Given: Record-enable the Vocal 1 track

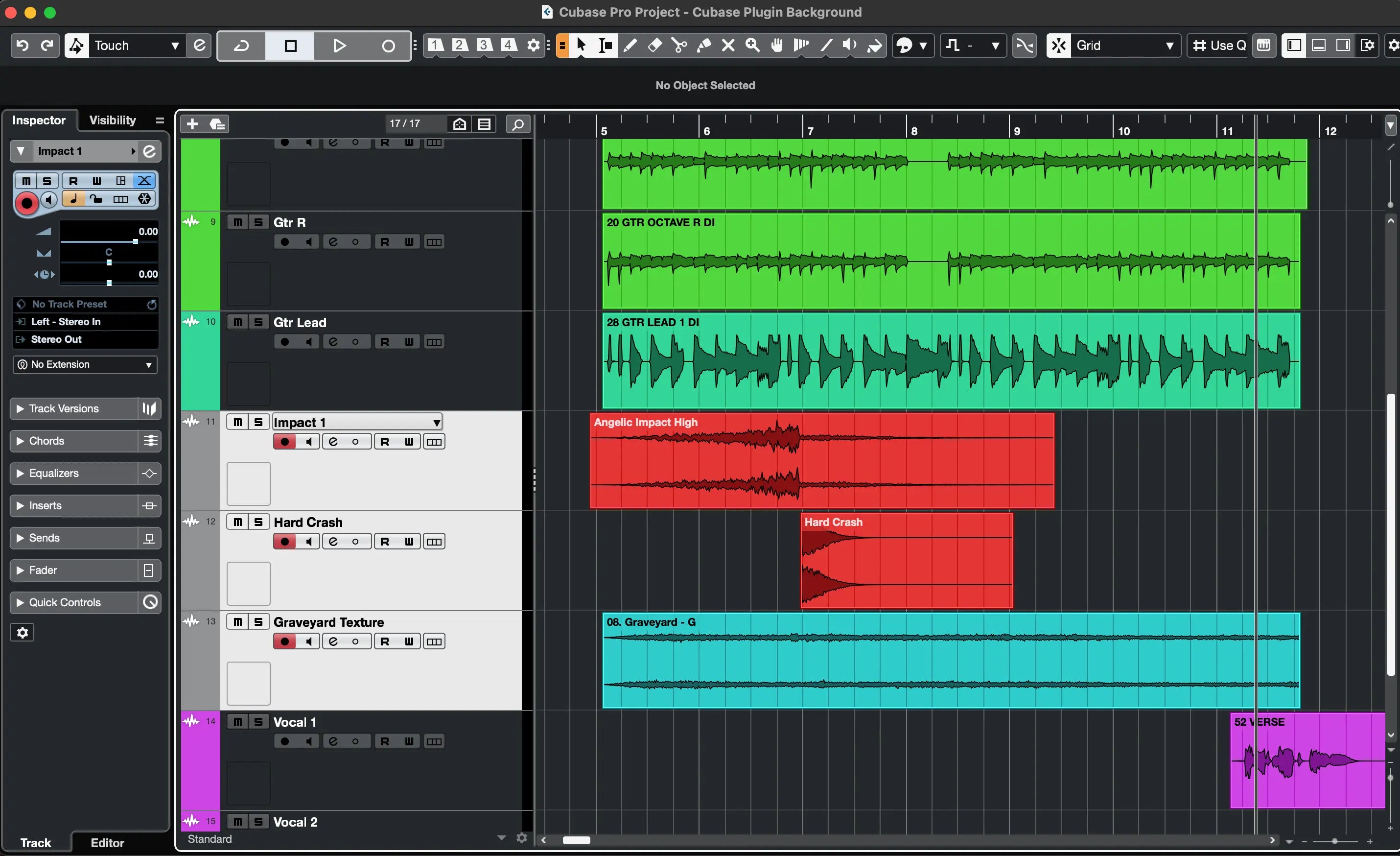Looking at the screenshot, I should [x=285, y=740].
